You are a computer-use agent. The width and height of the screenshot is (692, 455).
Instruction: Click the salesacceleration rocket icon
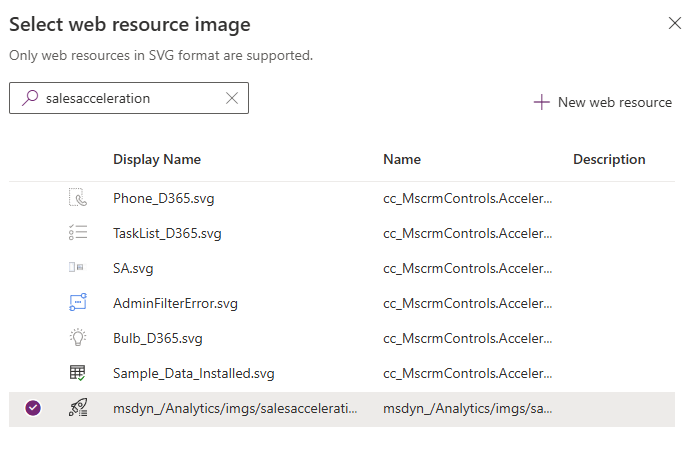point(77,408)
